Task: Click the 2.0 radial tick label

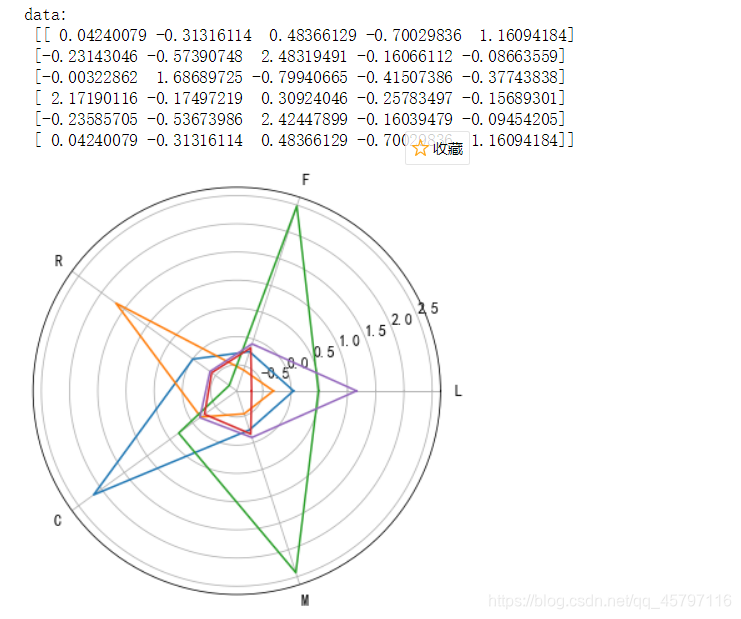Action: 402,320
